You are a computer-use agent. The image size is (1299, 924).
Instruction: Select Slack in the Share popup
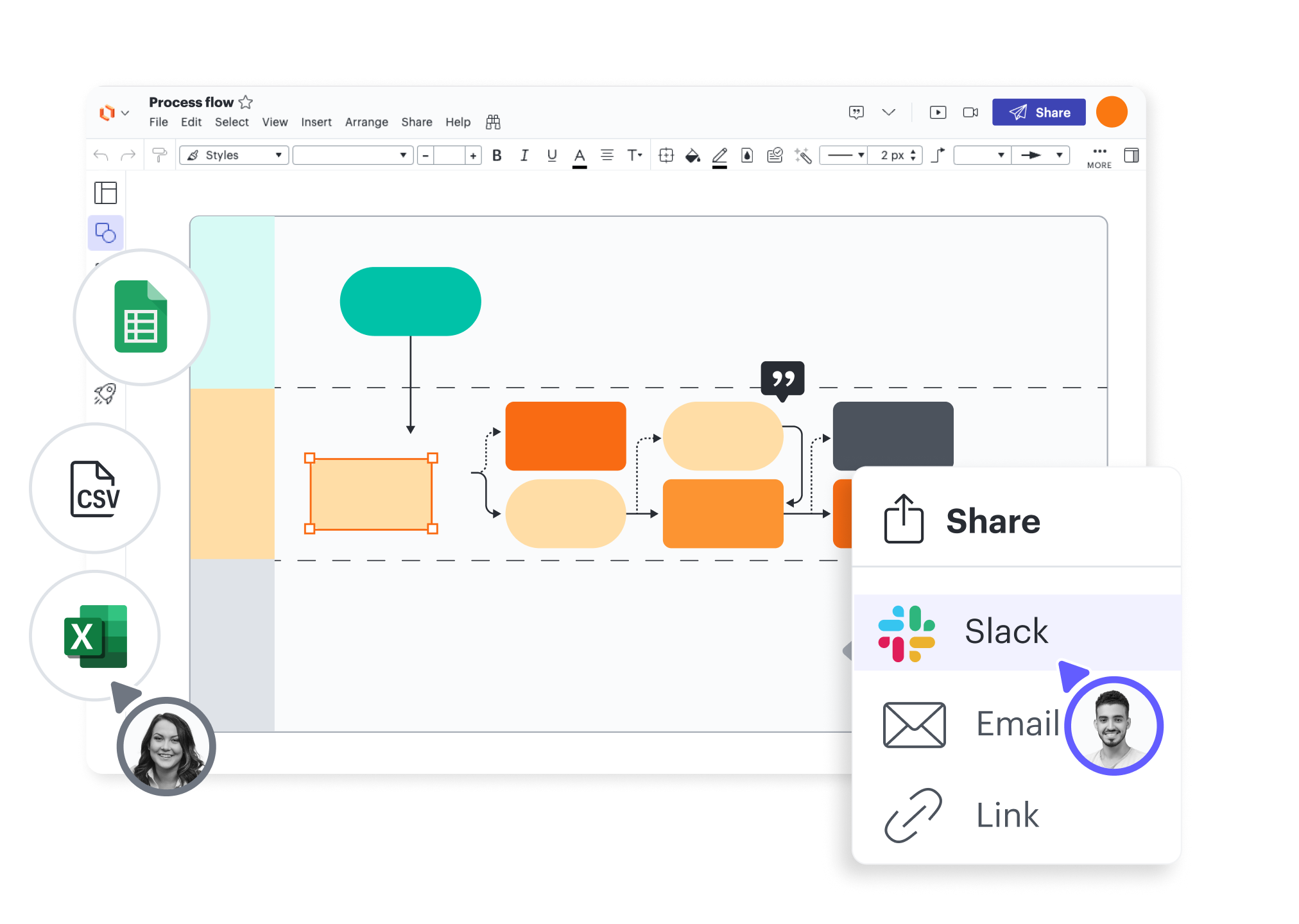[1005, 631]
